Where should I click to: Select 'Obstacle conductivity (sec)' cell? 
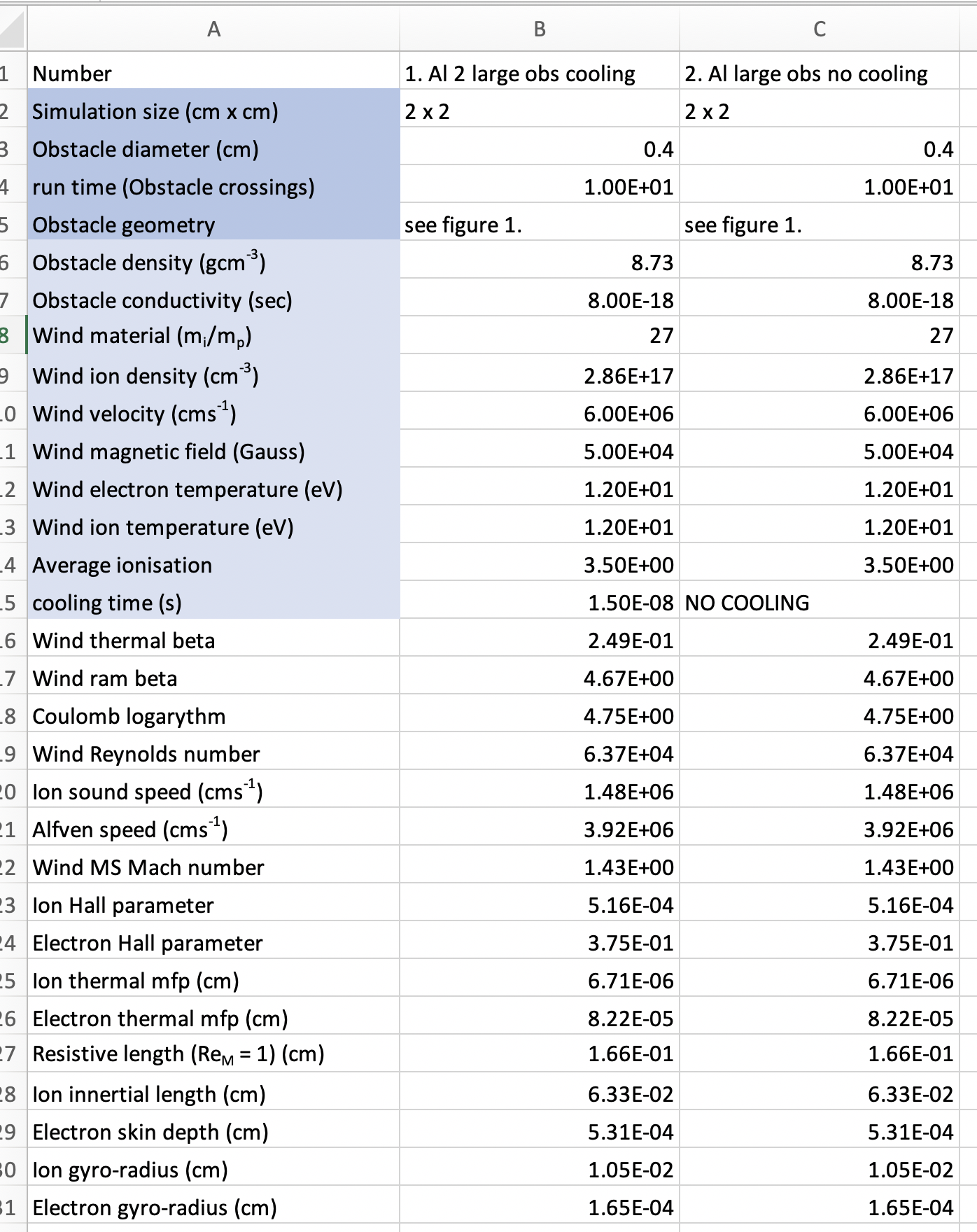coord(213,300)
